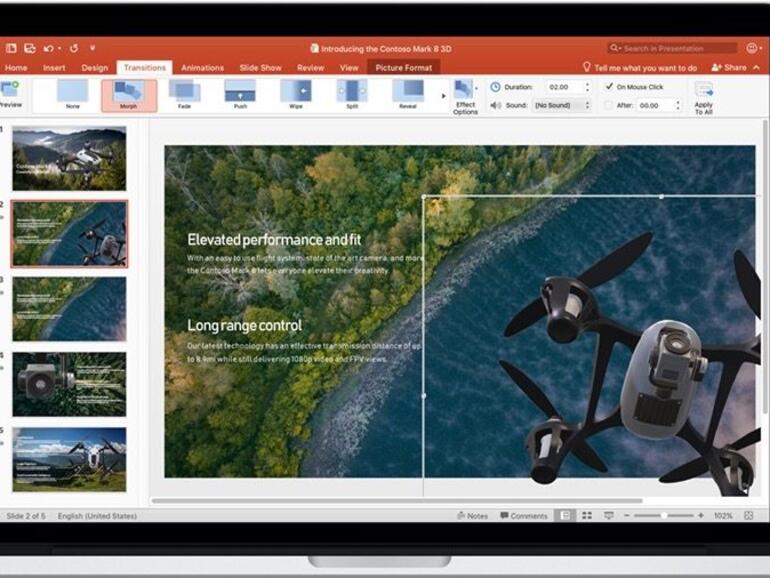This screenshot has height=578, width=770.
Task: Select the Reveal transition
Action: (408, 94)
